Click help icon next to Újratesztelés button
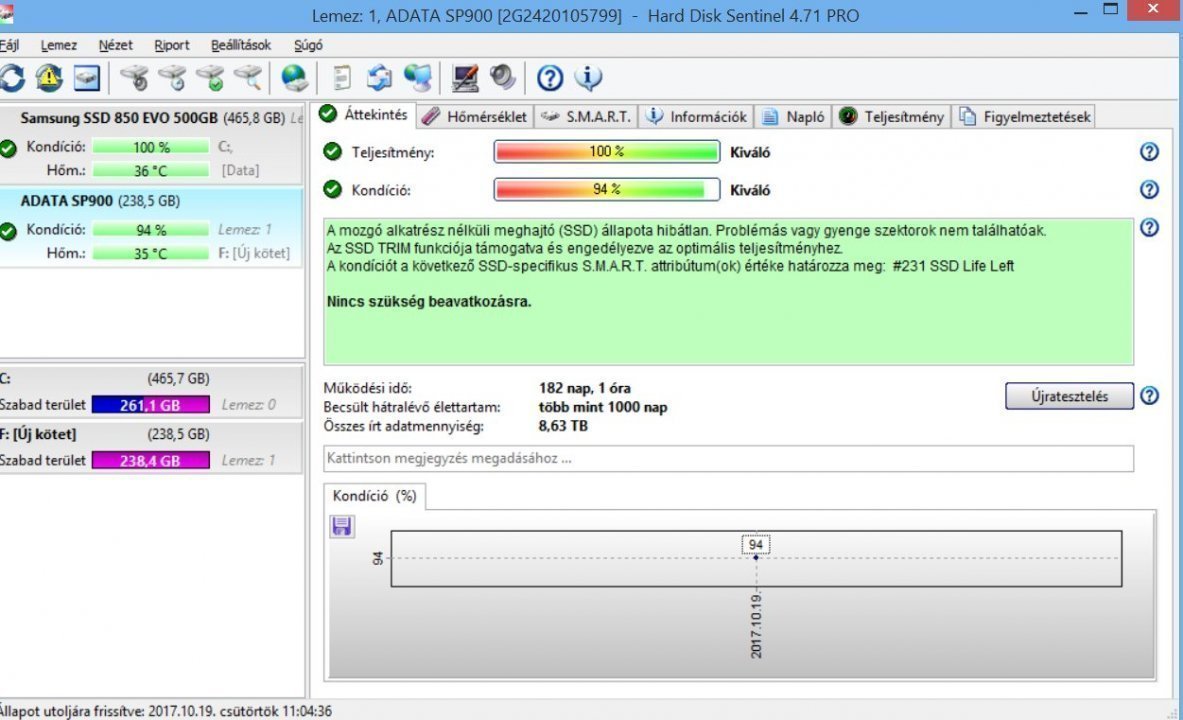Image resolution: width=1183 pixels, height=720 pixels. (1149, 395)
